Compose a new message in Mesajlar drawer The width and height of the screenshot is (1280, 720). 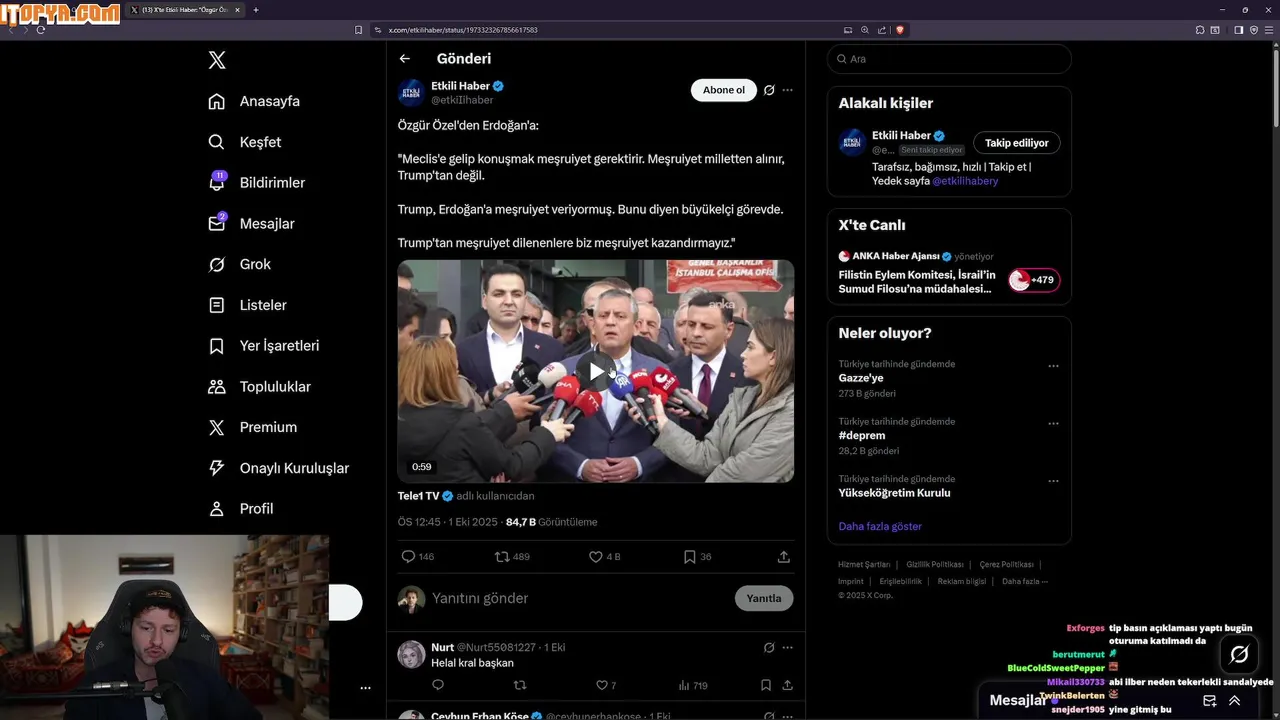1209,700
